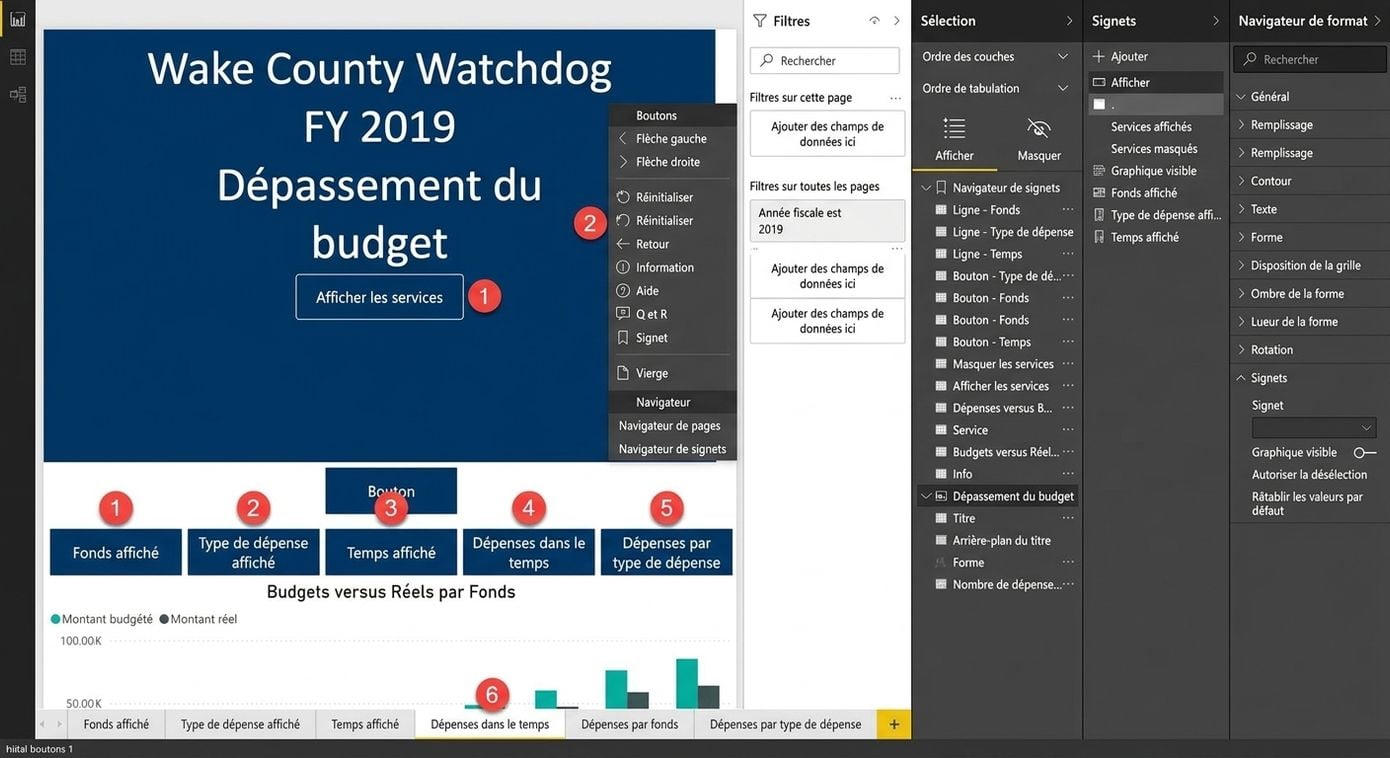Select the Graphique visible bookmark
Image resolution: width=1390 pixels, height=758 pixels.
(1145, 171)
